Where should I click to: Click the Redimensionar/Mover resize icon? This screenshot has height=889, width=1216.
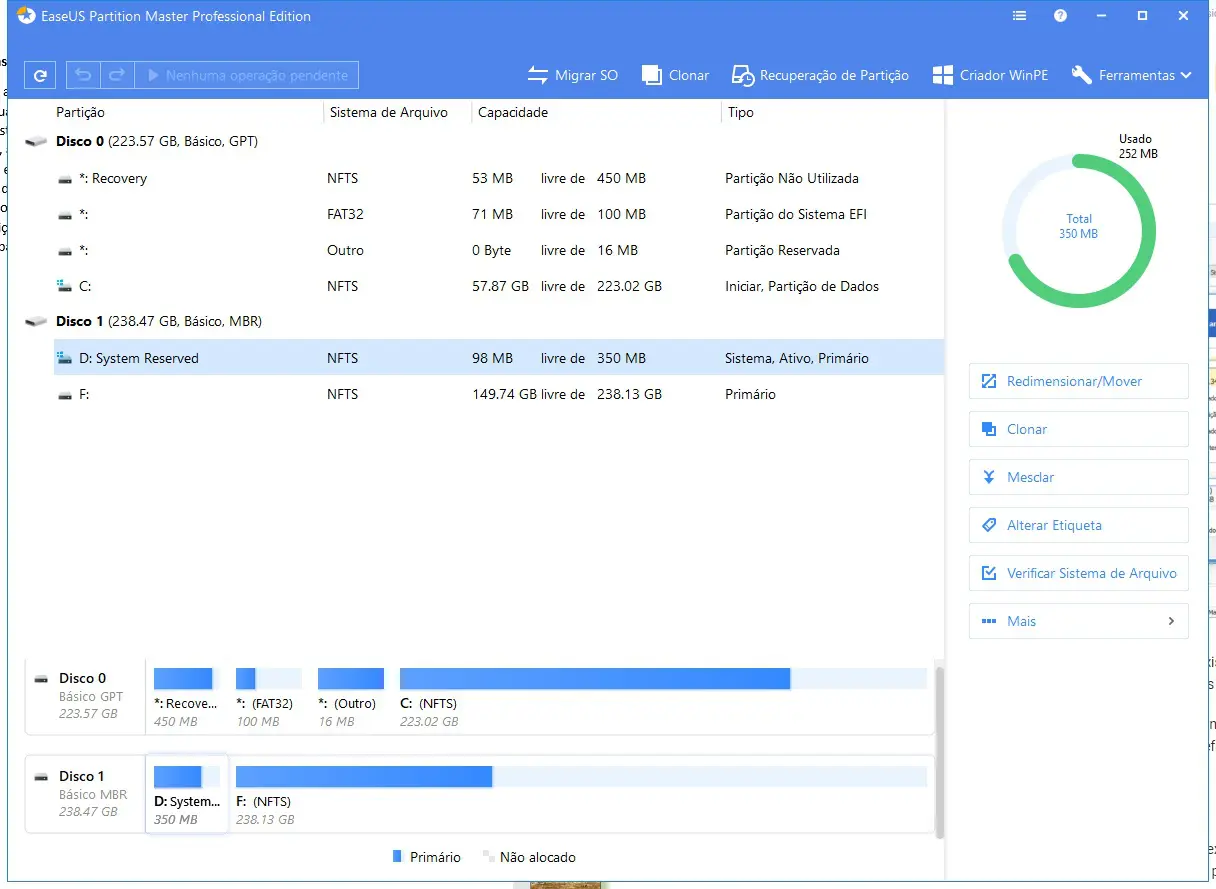(x=989, y=381)
